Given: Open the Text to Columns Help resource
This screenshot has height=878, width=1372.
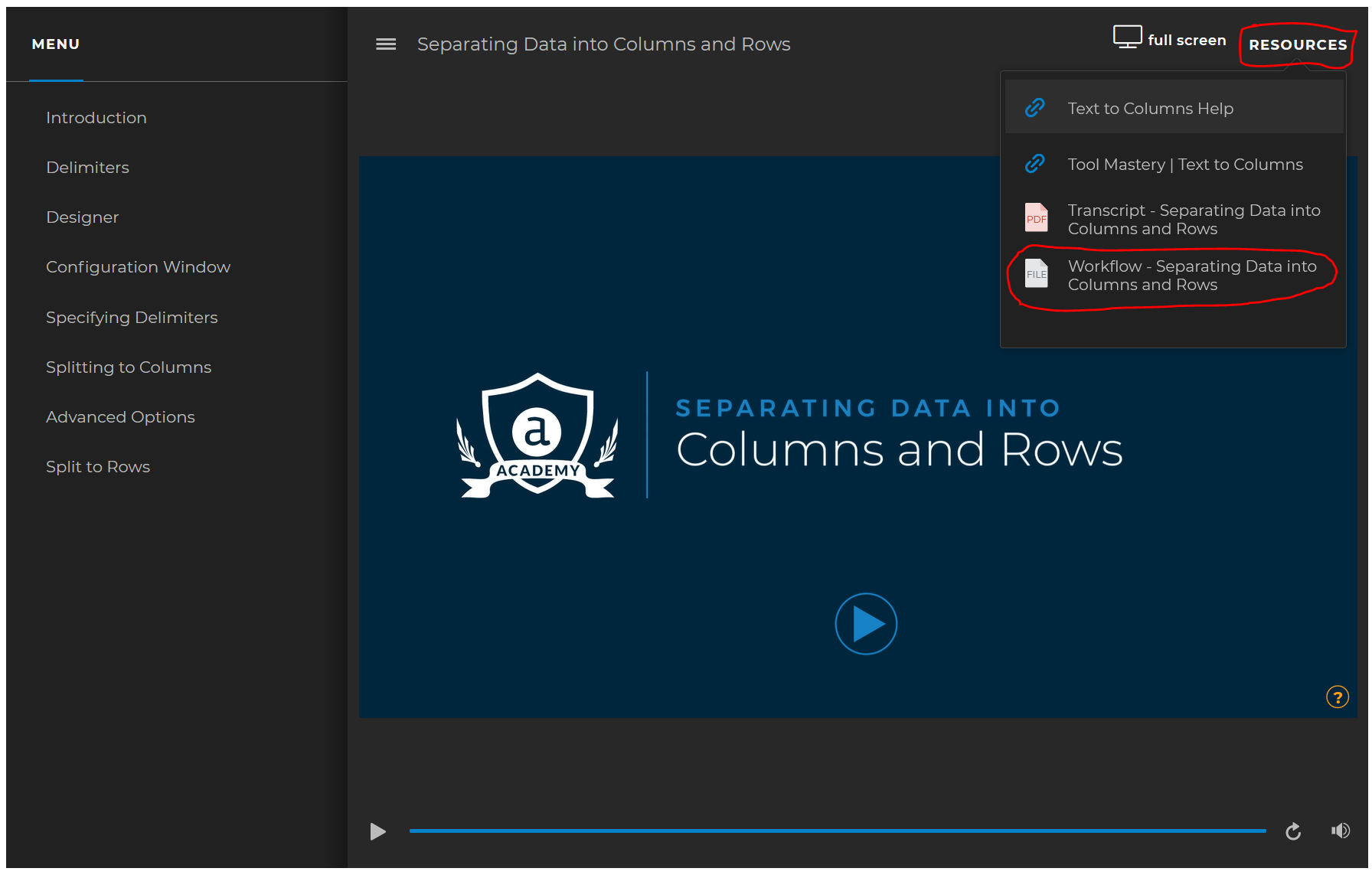Looking at the screenshot, I should pyautogui.click(x=1151, y=108).
